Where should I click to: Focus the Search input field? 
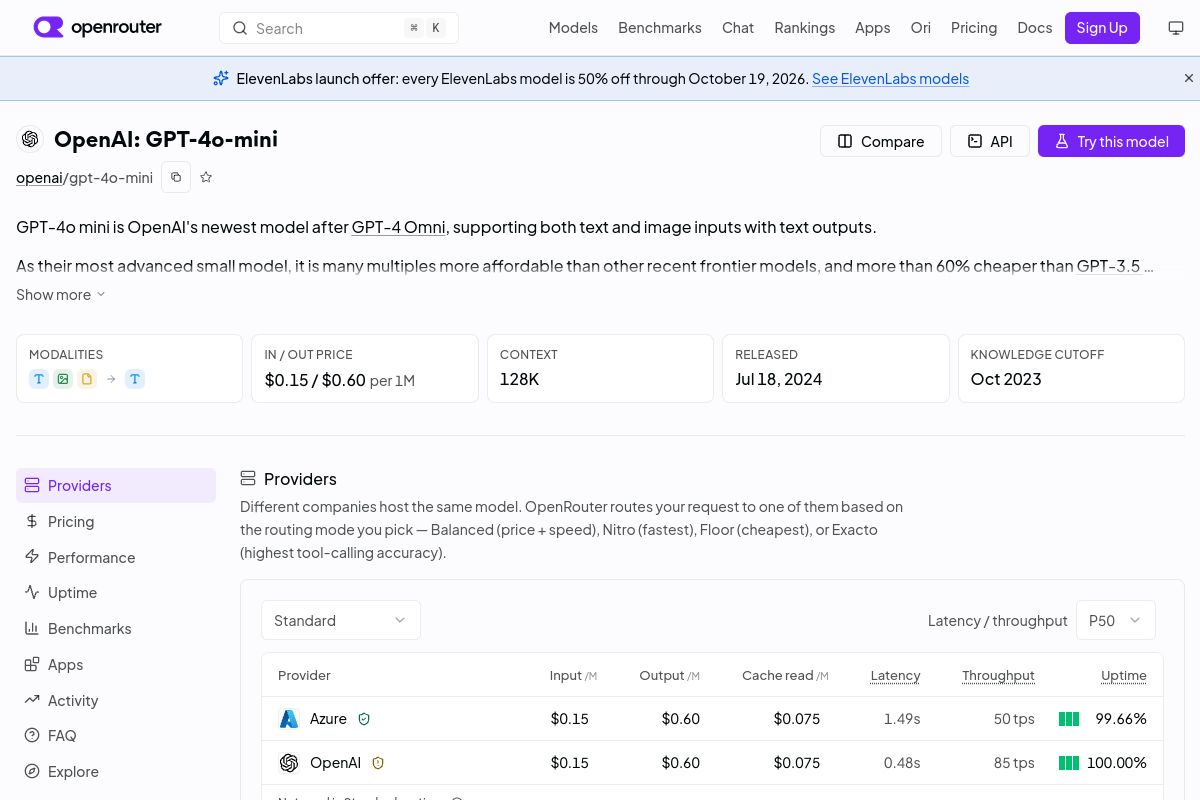click(x=339, y=28)
